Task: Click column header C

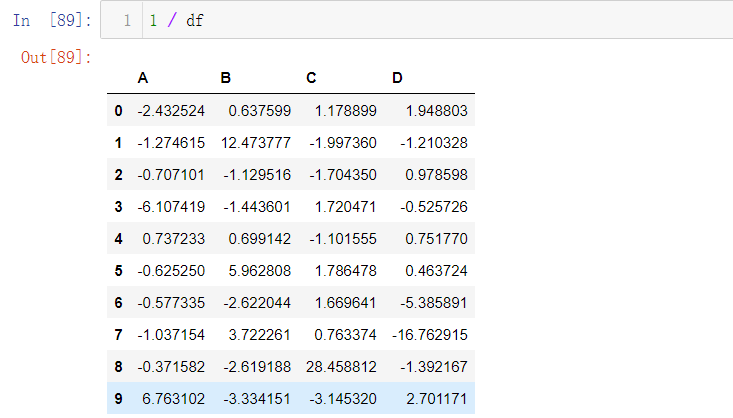Action: tap(311, 78)
